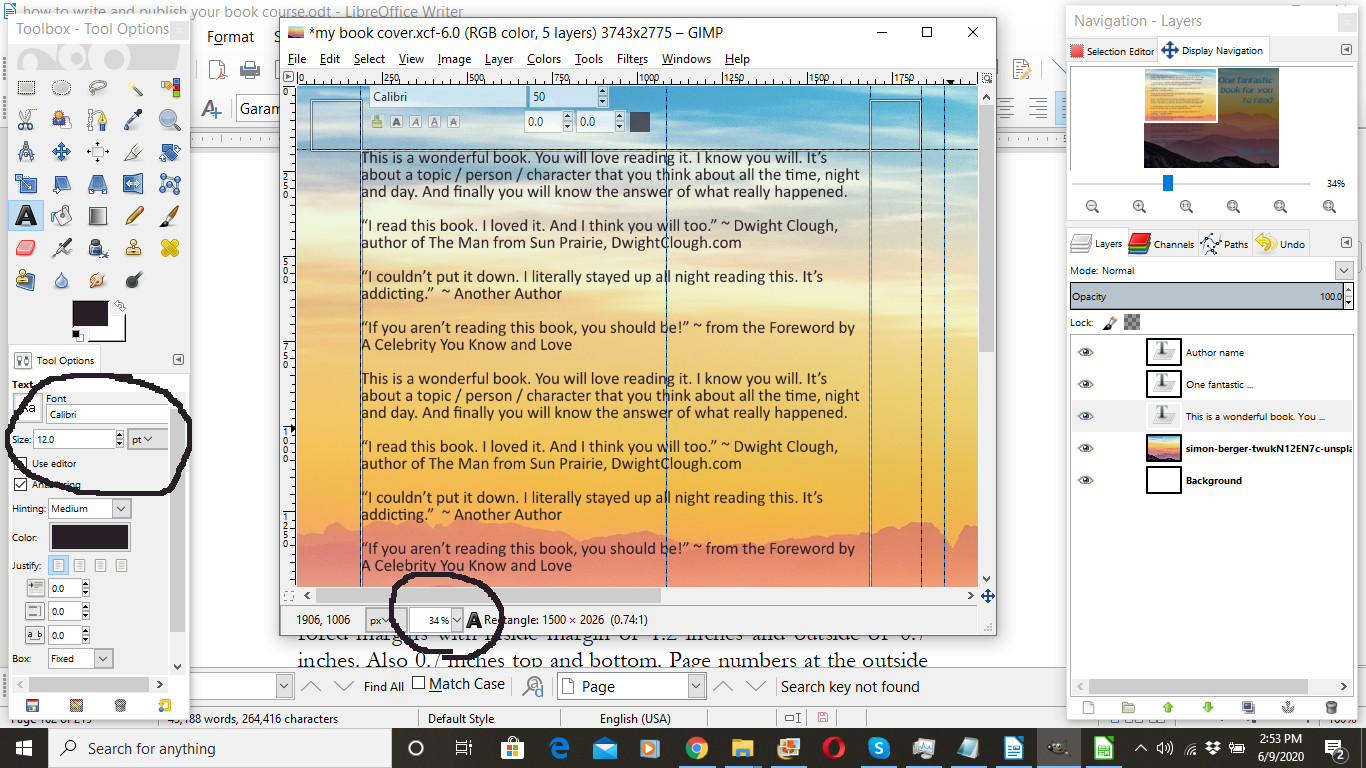Select the Text tool in toolbox

point(26,214)
